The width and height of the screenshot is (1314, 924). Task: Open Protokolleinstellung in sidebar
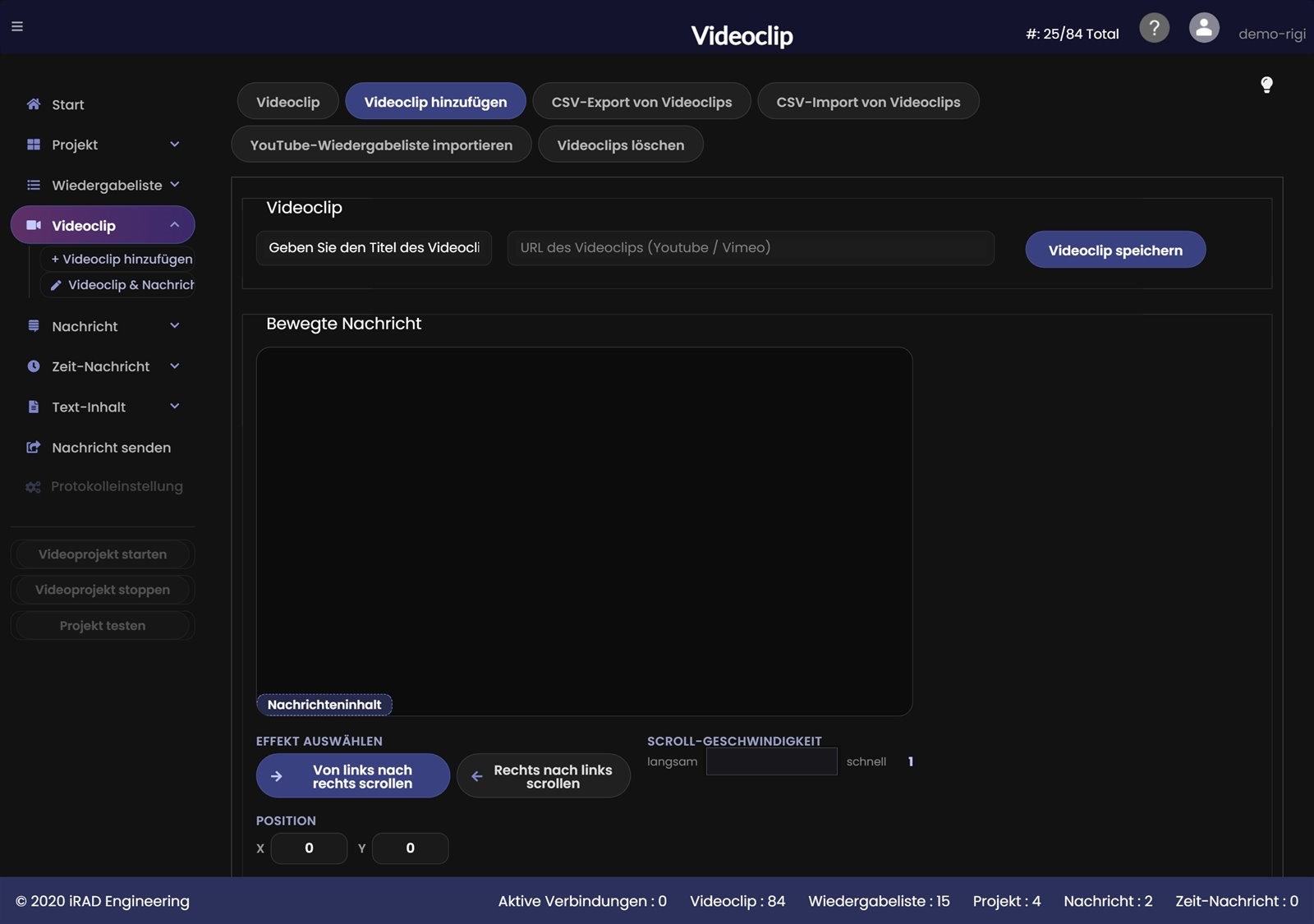pos(103,486)
